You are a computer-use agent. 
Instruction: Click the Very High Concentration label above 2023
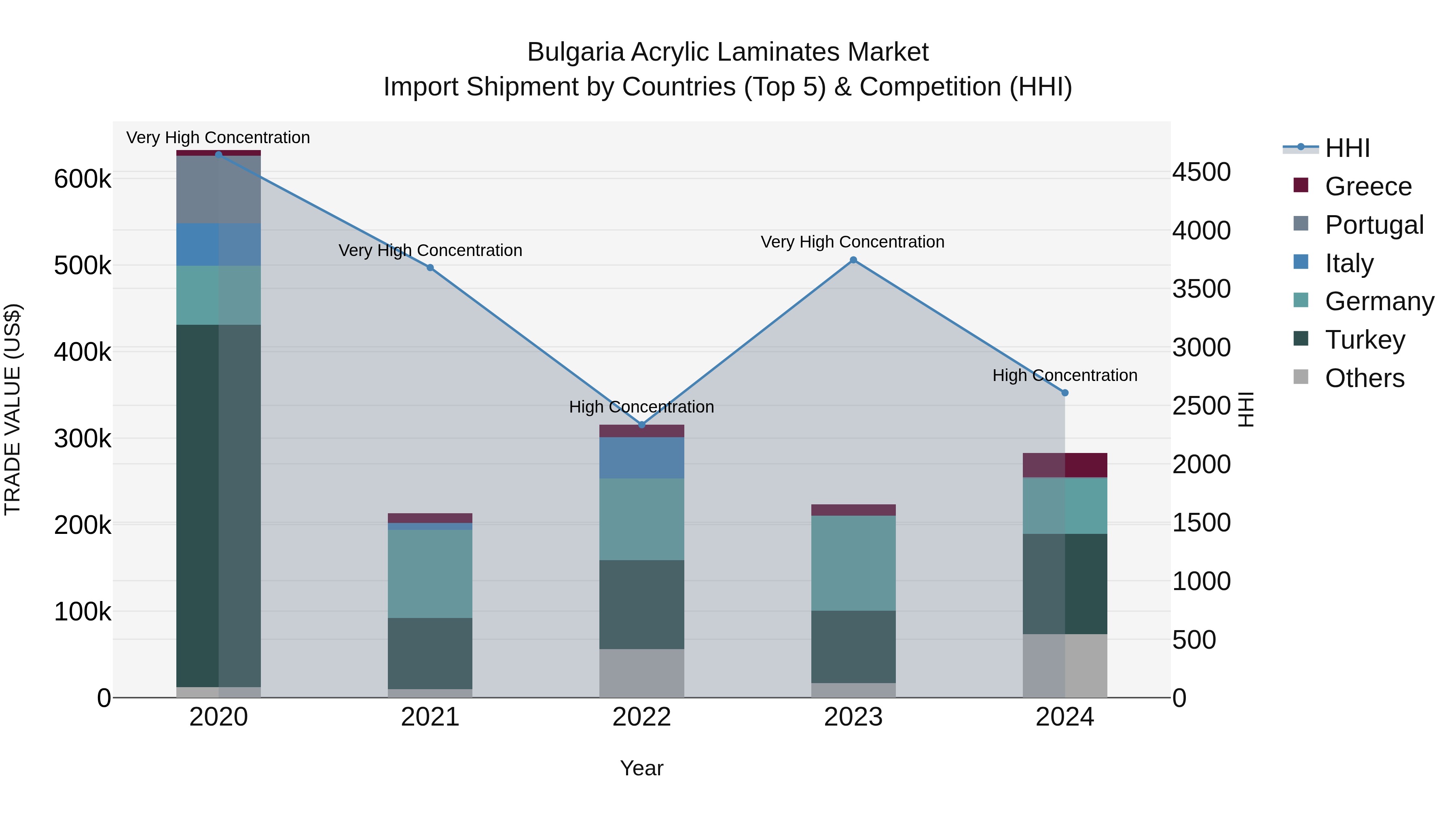[853, 242]
